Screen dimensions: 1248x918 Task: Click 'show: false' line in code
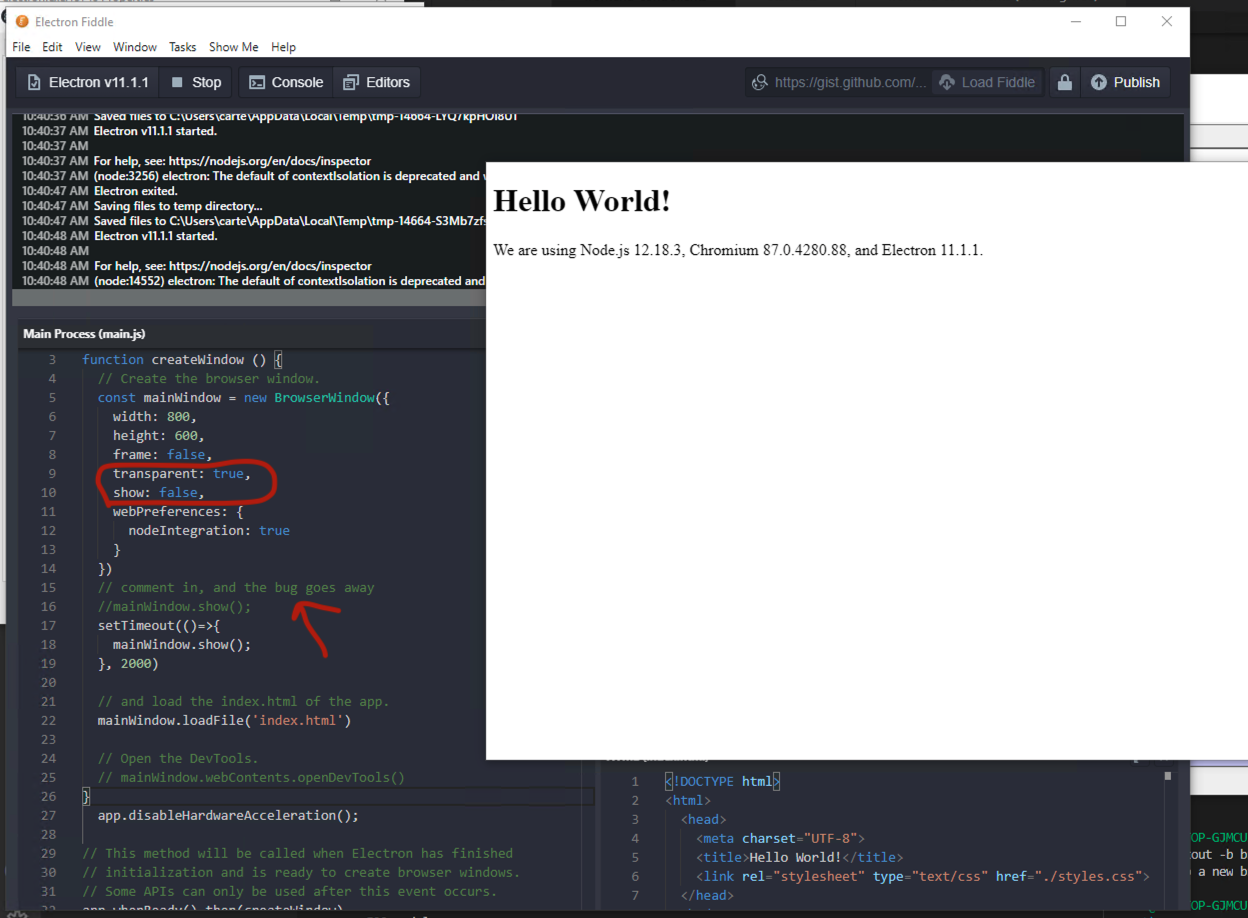point(159,492)
